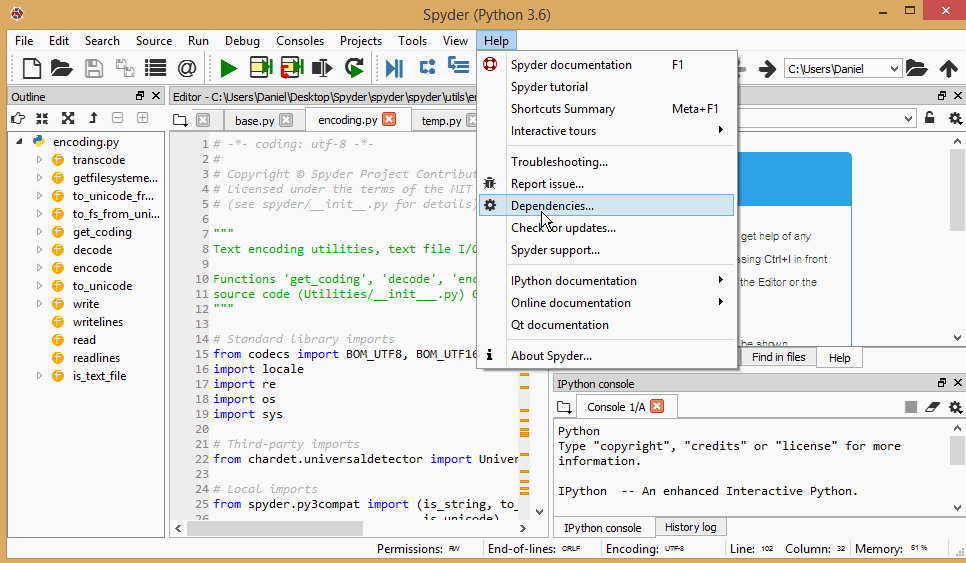This screenshot has width=966, height=563.
Task: Go to parent directory up arrow
Action: pyautogui.click(x=949, y=68)
